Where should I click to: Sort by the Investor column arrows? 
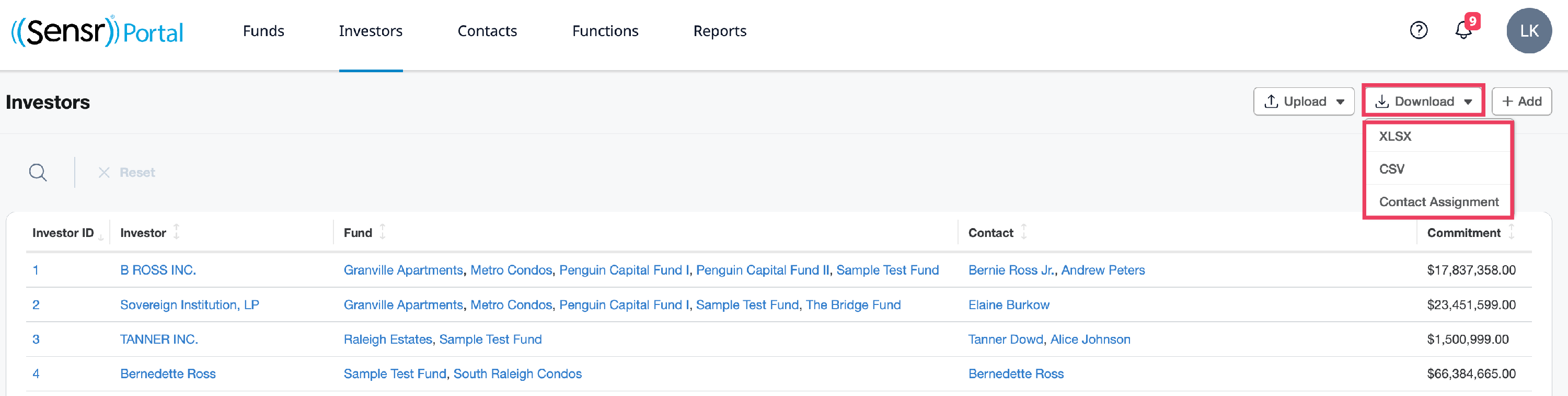pyautogui.click(x=177, y=232)
